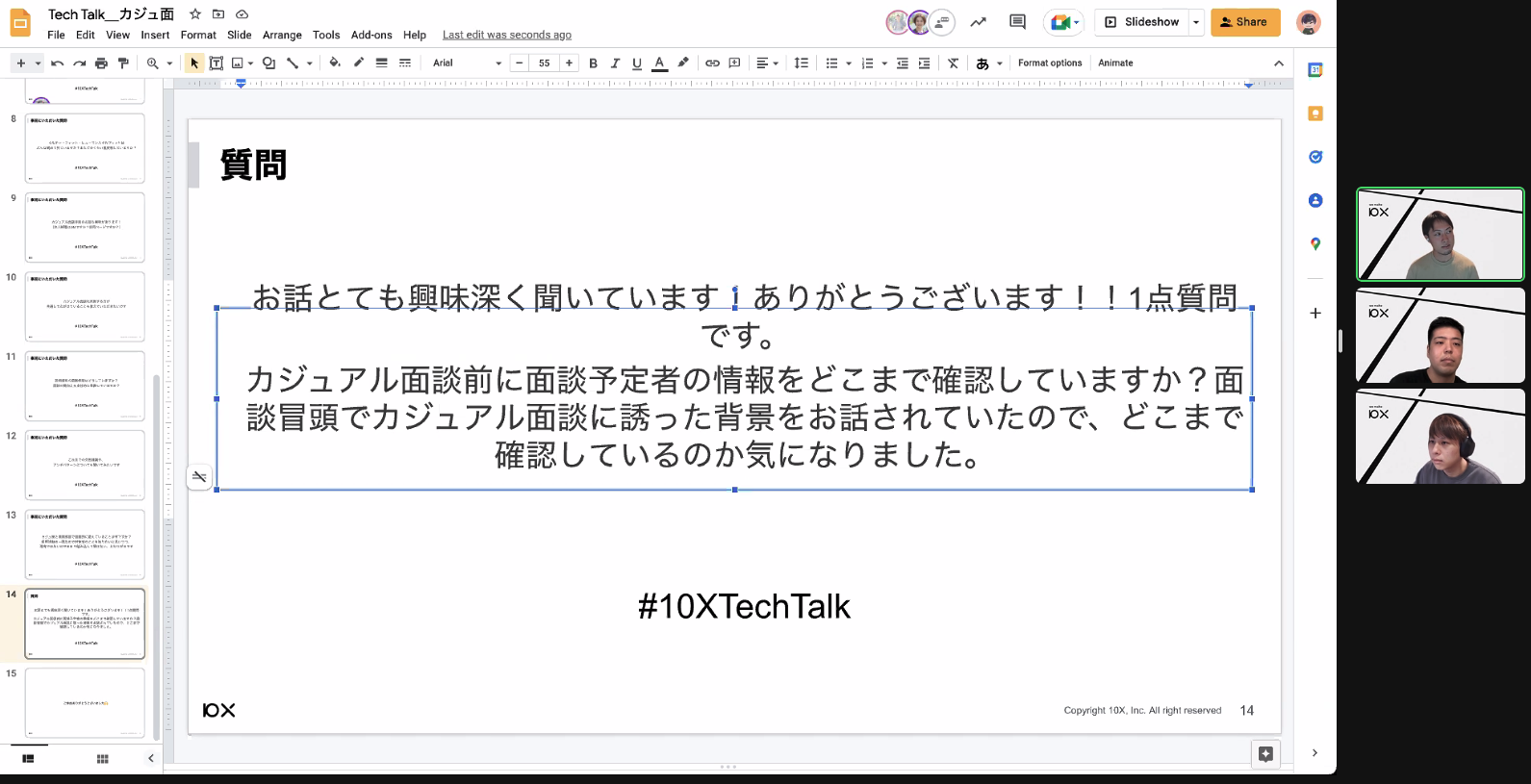This screenshot has height=784, width=1531.
Task: Click the Redo arrow in toolbar
Action: [x=79, y=63]
